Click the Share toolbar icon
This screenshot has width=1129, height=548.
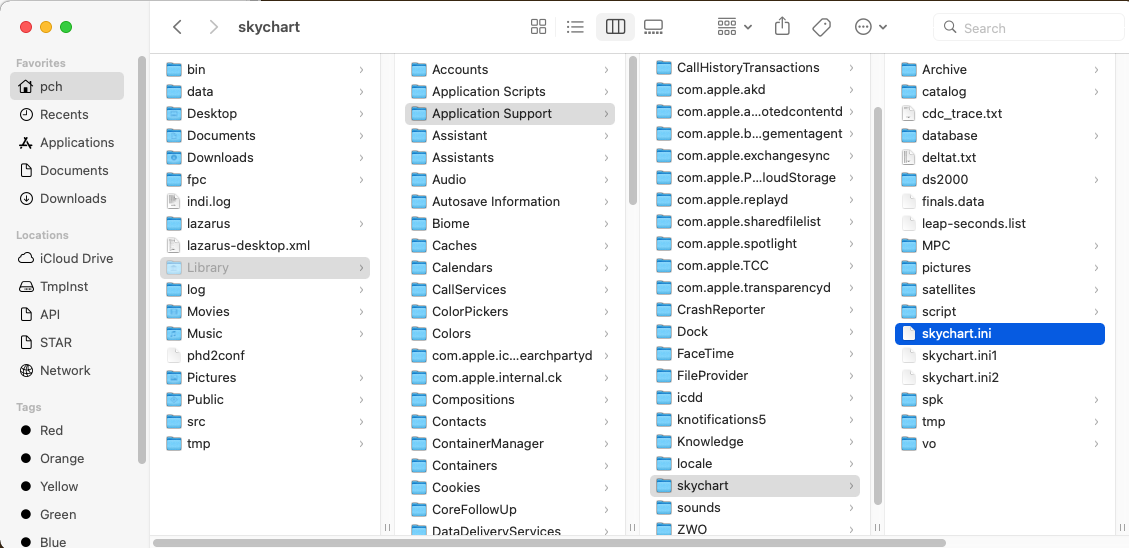point(783,27)
